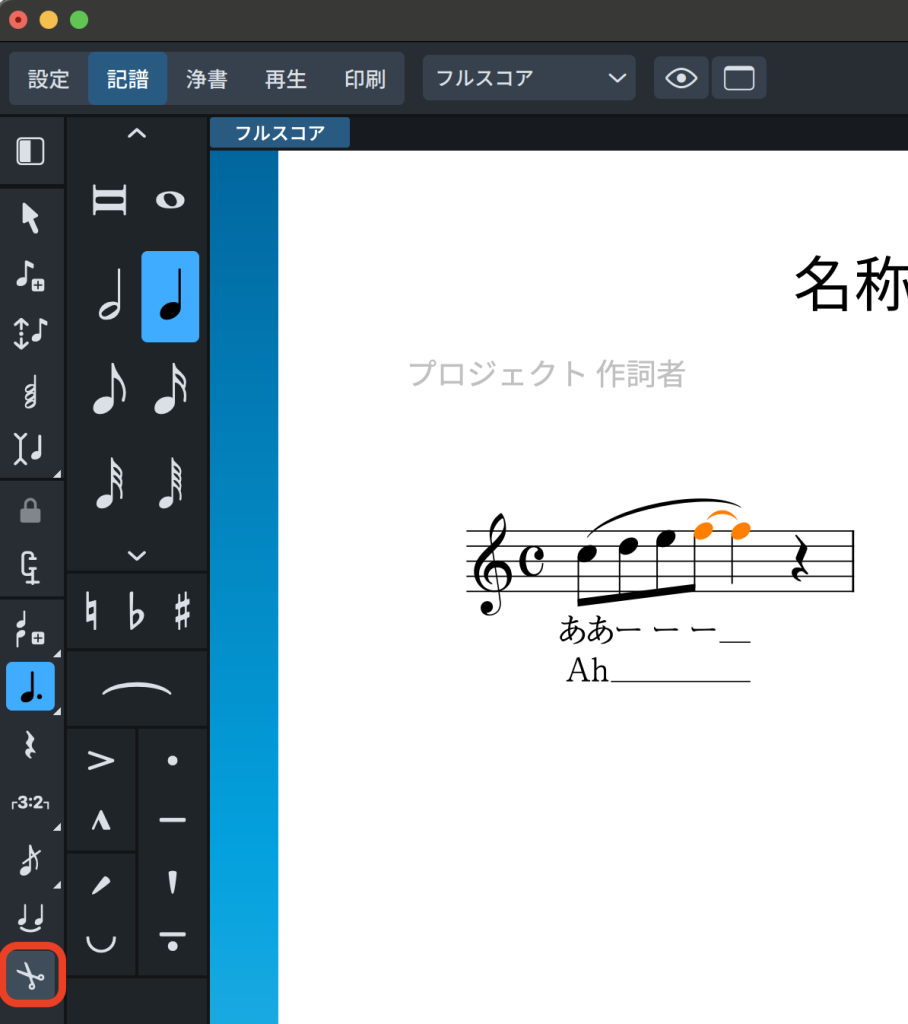This screenshot has height=1024, width=908.
Task: Toggle the left panel visibility icon
Action: (31, 151)
